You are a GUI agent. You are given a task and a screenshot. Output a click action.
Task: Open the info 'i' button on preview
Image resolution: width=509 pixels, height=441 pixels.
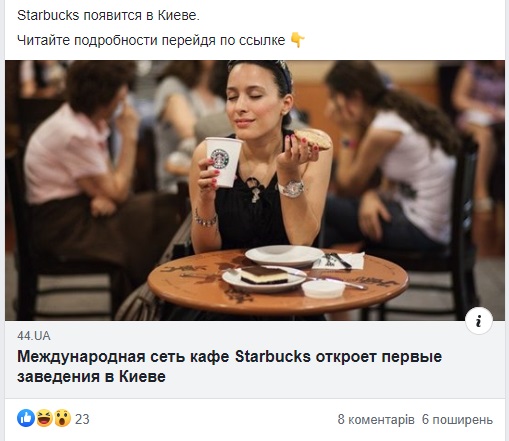point(479,321)
